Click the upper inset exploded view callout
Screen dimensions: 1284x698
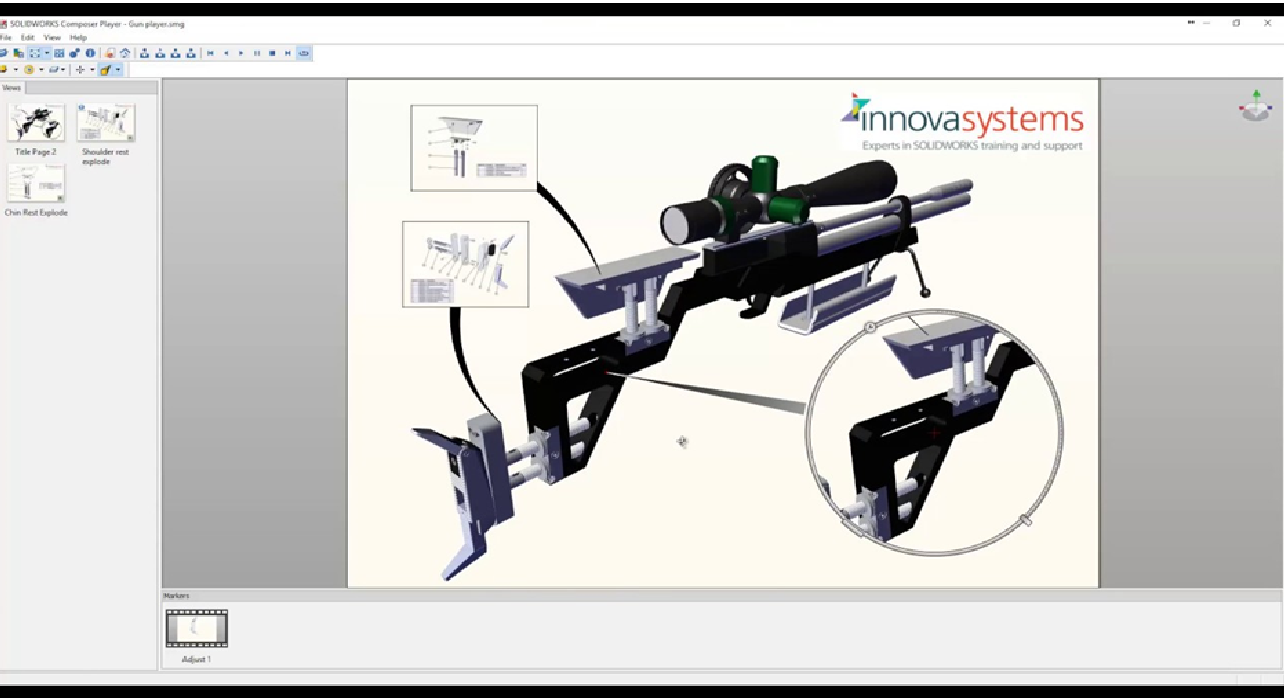point(474,148)
